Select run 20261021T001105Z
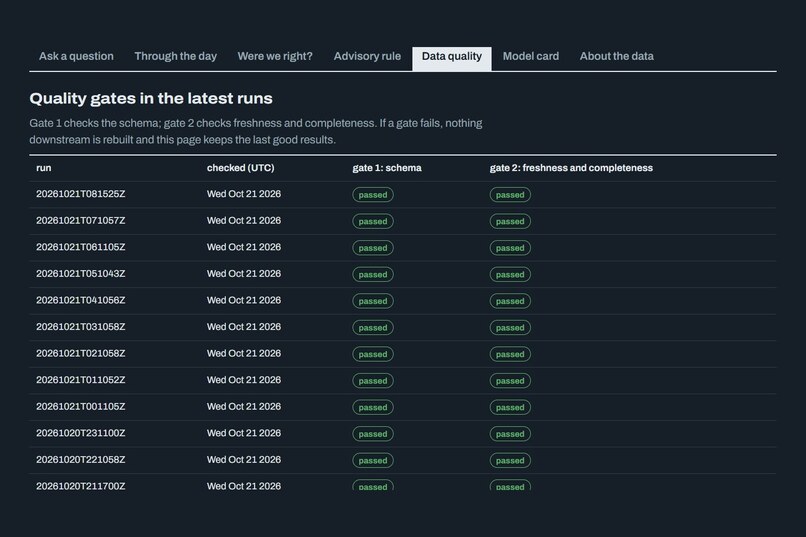Image resolution: width=806 pixels, height=537 pixels. (81, 407)
